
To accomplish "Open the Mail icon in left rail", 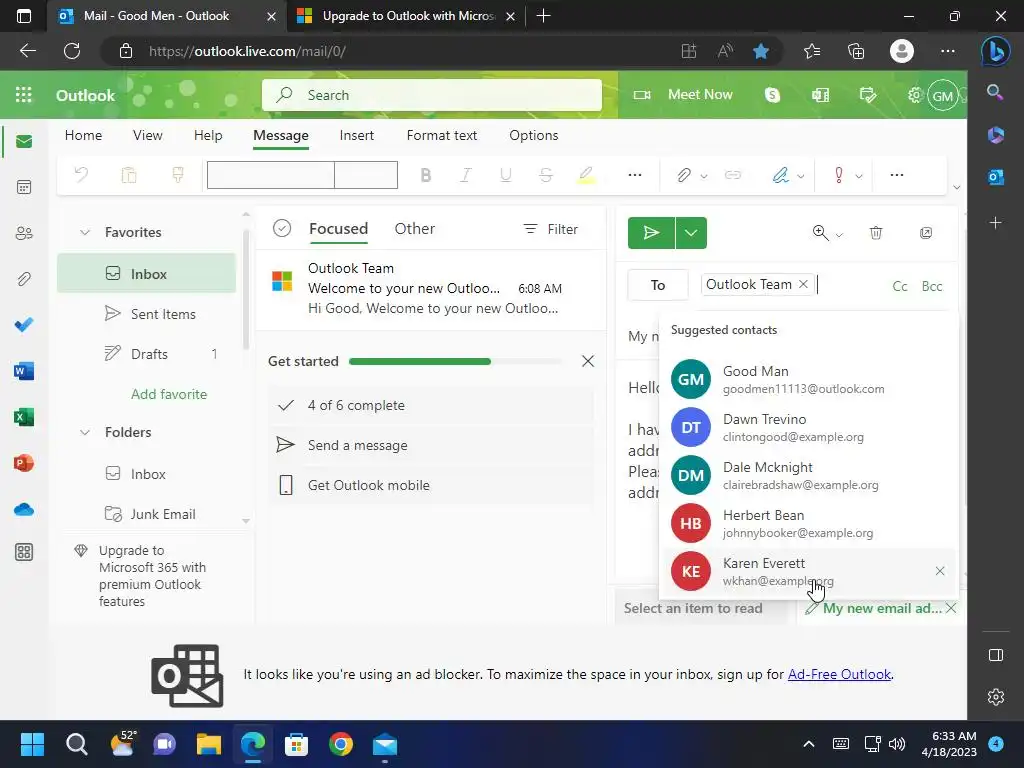I will click(x=24, y=142).
